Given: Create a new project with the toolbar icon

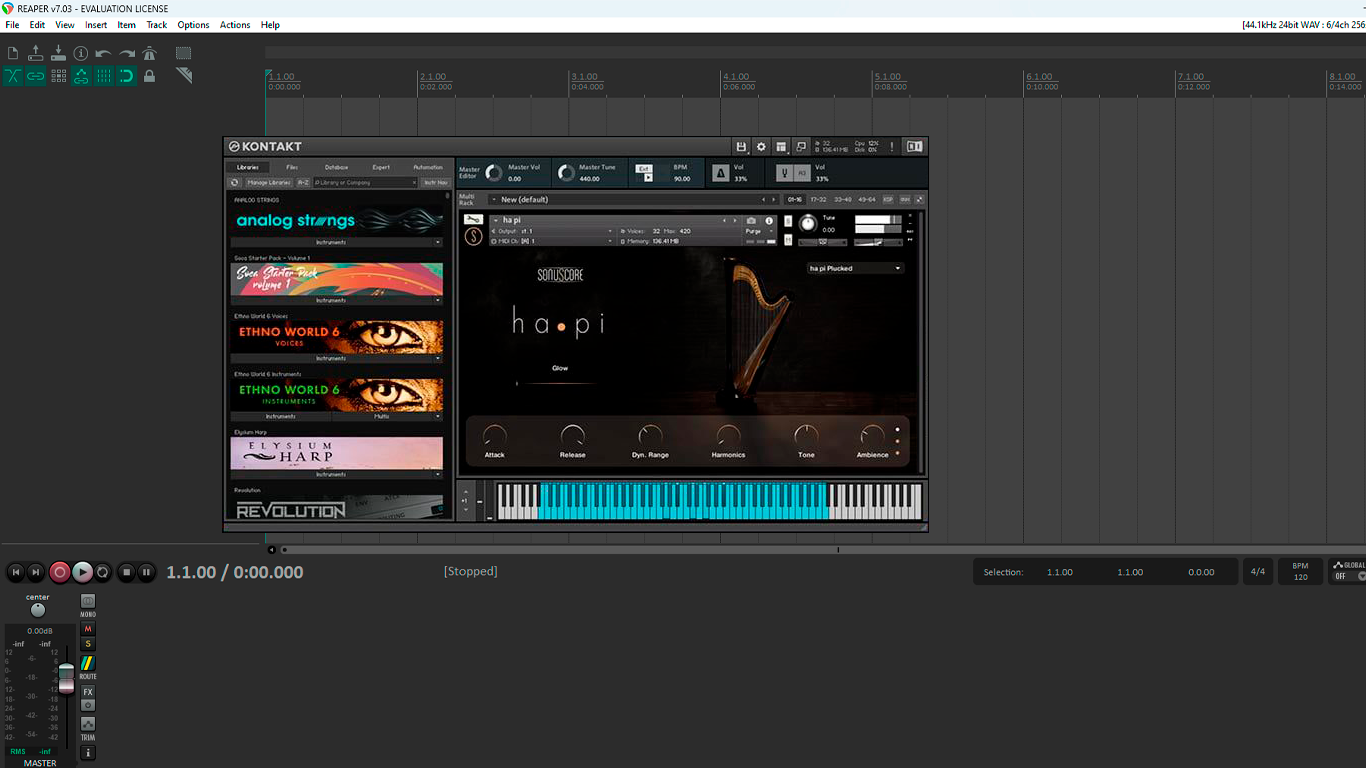Looking at the screenshot, I should pos(13,53).
